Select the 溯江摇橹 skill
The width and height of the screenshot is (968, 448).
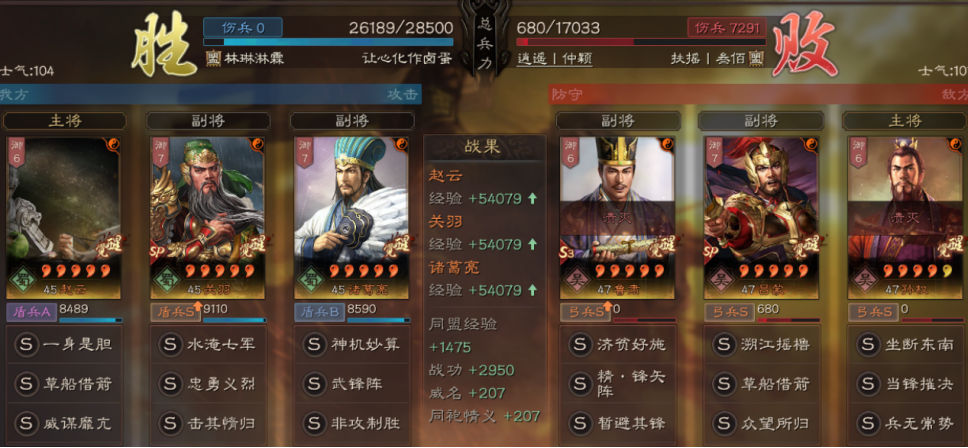point(762,344)
